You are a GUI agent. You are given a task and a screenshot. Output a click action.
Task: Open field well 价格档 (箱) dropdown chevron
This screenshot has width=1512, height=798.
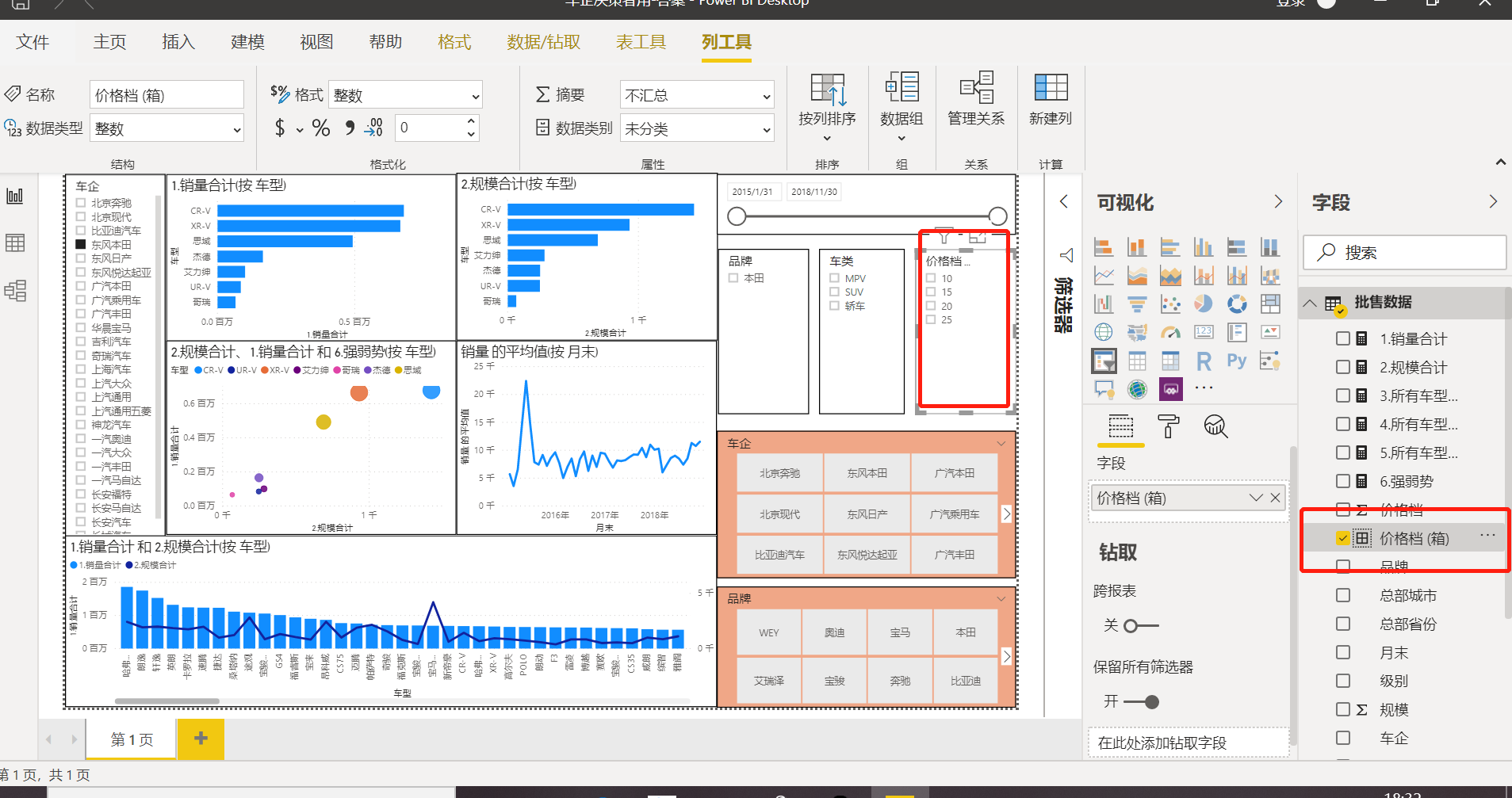tap(1256, 498)
